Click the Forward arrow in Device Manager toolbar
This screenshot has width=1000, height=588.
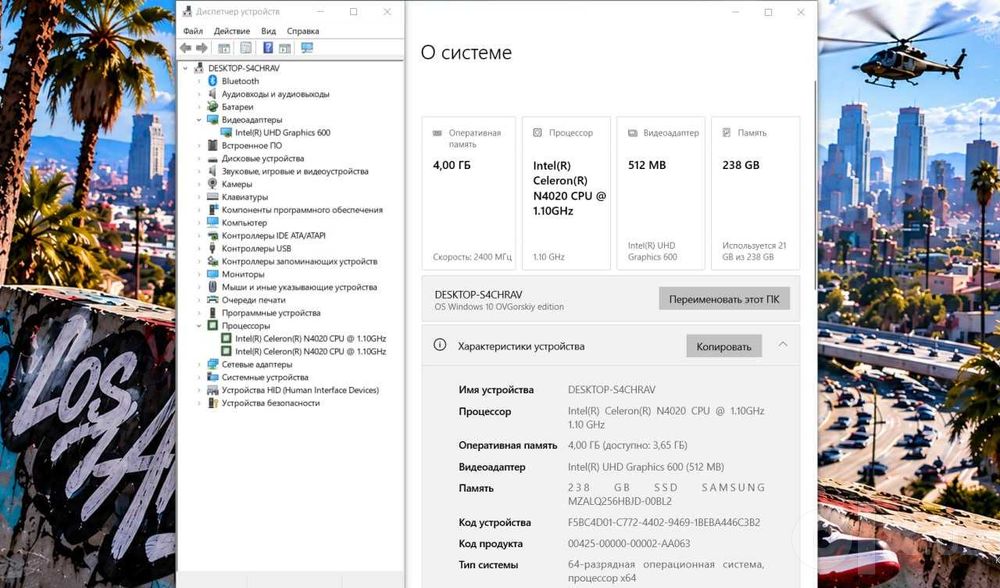(x=202, y=48)
